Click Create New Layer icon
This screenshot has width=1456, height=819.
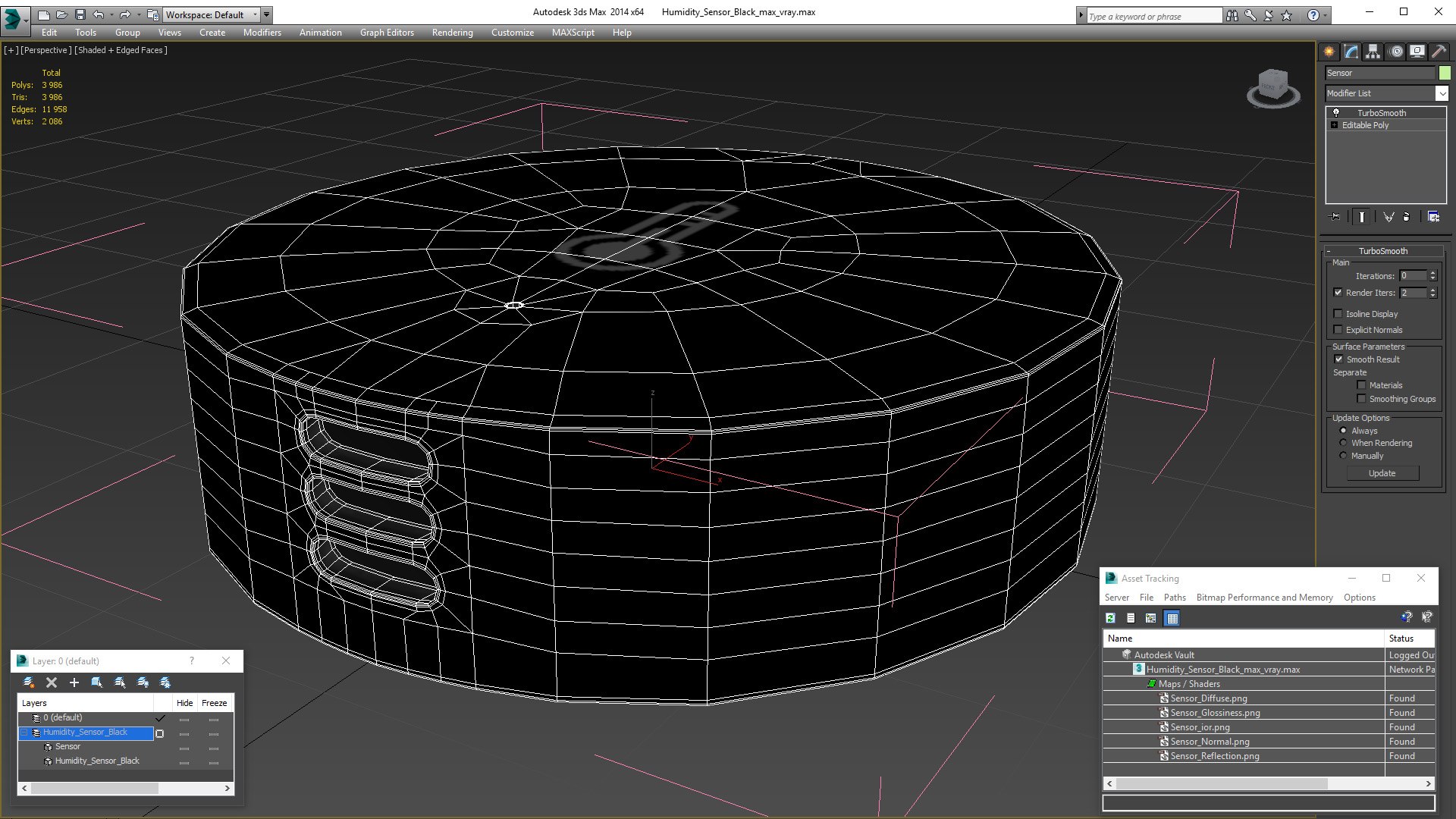click(x=29, y=682)
